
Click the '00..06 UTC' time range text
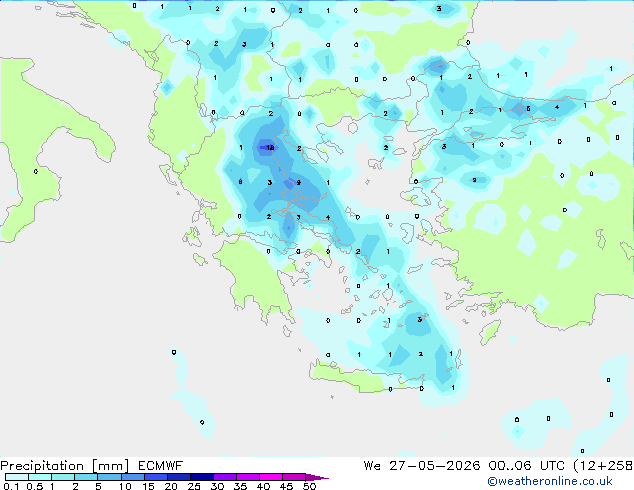coord(526,466)
